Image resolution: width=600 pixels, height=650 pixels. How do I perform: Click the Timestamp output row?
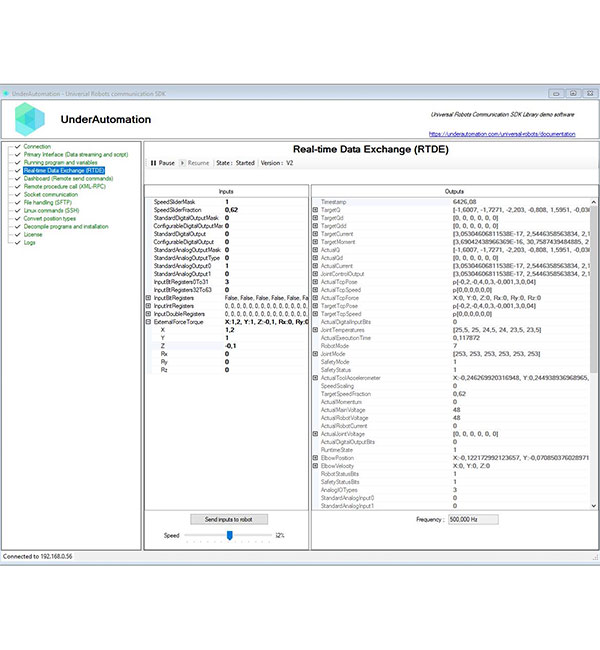coord(451,202)
